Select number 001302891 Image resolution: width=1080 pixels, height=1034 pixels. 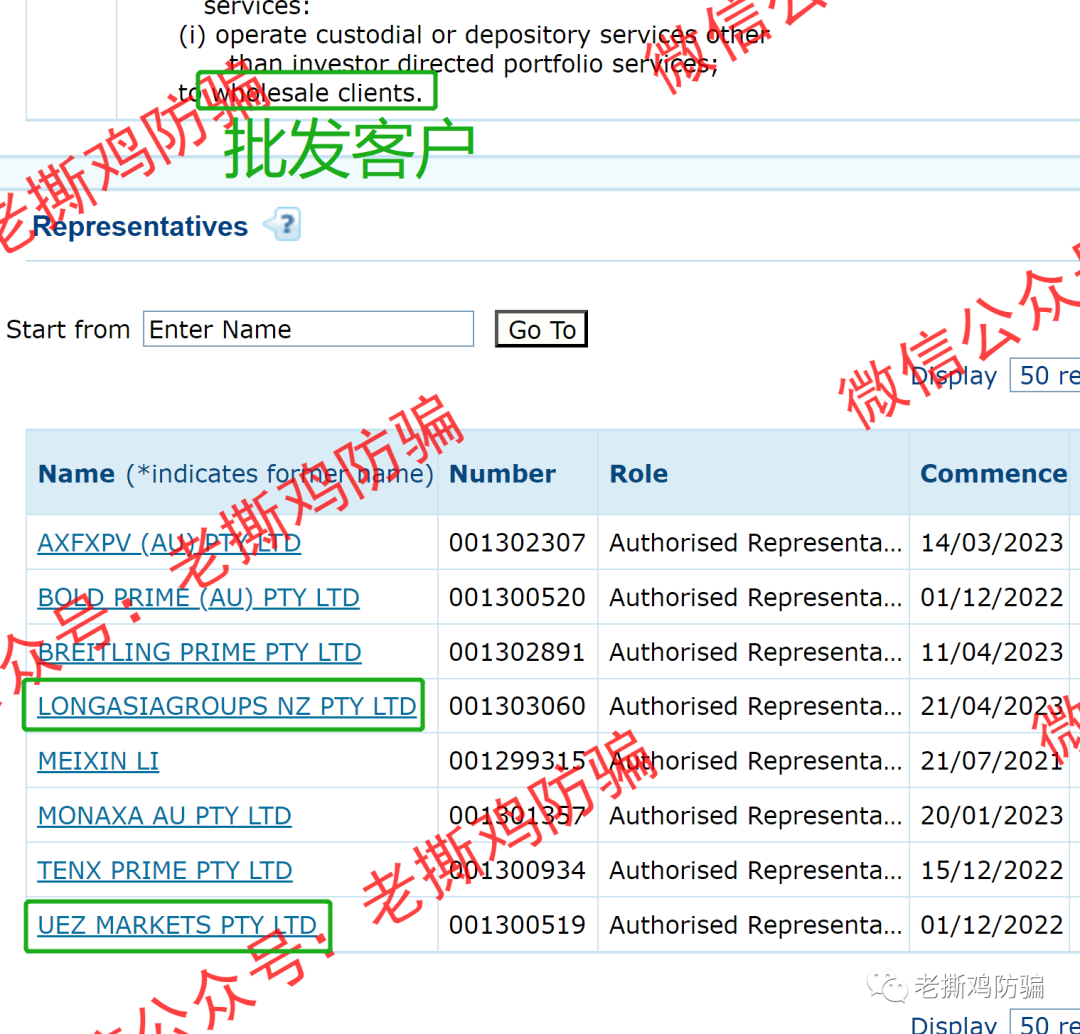[x=517, y=652]
